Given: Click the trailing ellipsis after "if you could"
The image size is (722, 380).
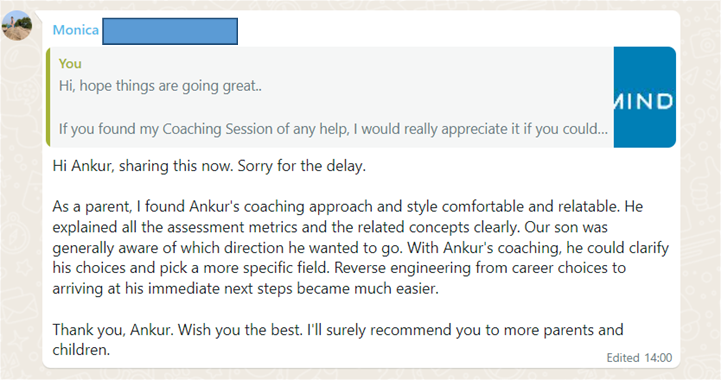Looking at the screenshot, I should [x=602, y=129].
